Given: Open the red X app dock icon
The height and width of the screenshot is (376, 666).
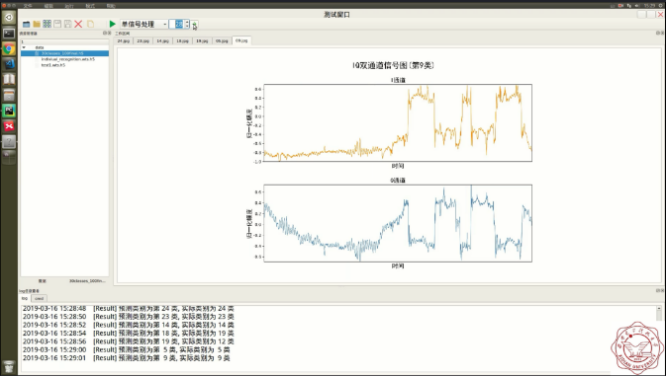Looking at the screenshot, I should click(9, 126).
